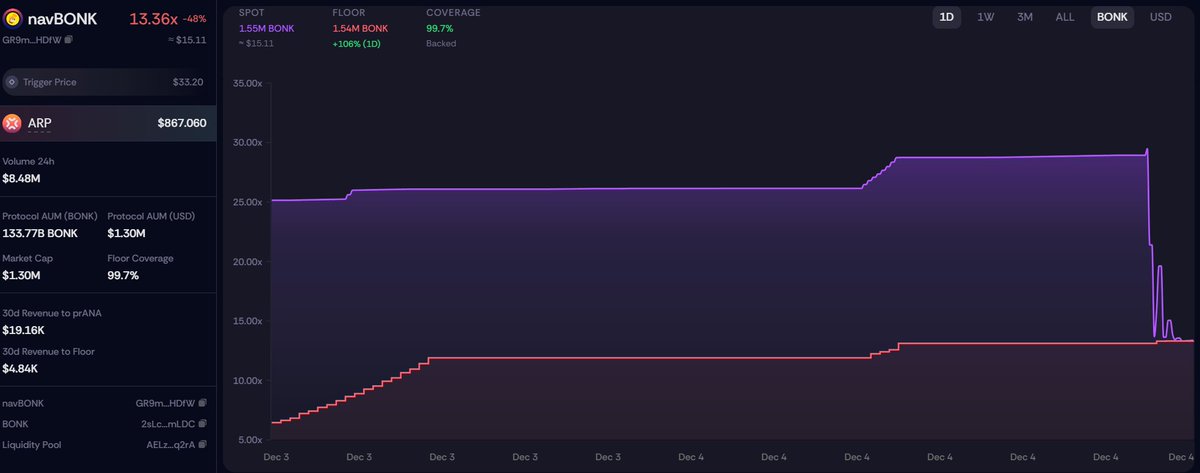Click the GR9m...HDfW address in navBONK row
Image resolution: width=1200 pixels, height=473 pixels.
point(165,403)
